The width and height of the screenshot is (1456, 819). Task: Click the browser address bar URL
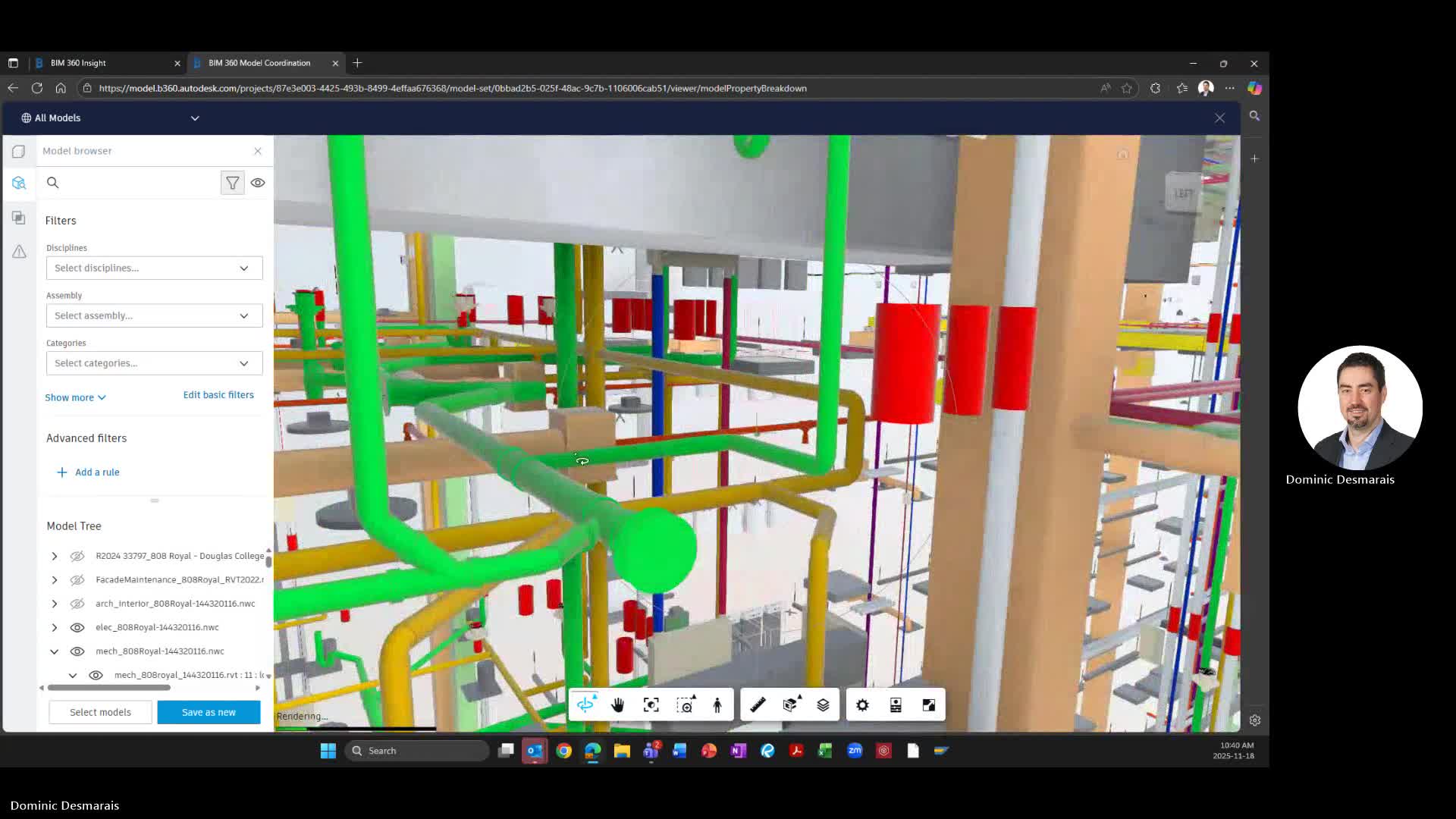click(453, 89)
